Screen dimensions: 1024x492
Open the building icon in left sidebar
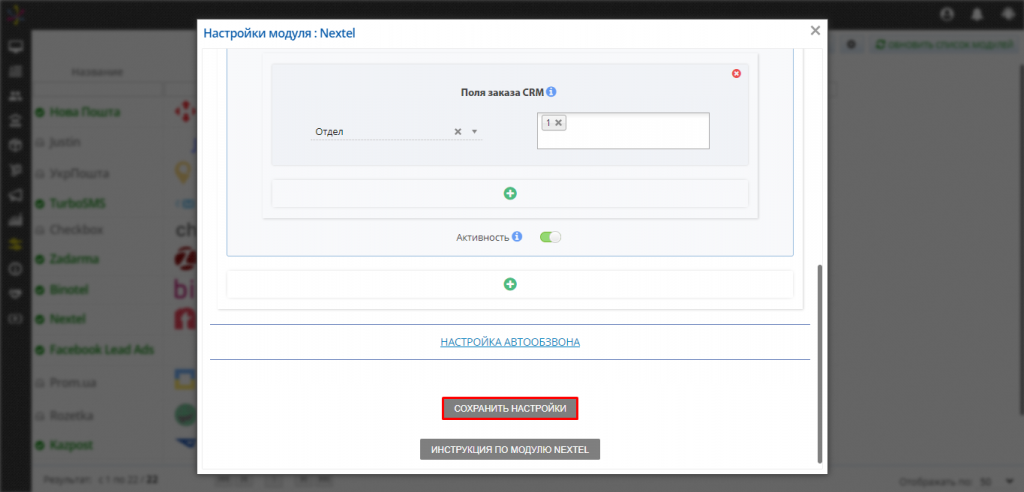[15, 120]
